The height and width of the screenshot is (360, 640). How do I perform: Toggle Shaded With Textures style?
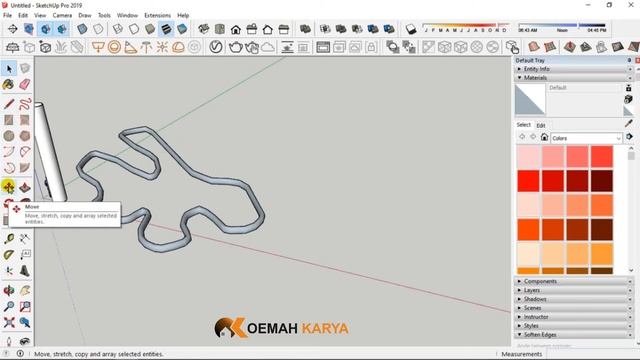[166, 29]
